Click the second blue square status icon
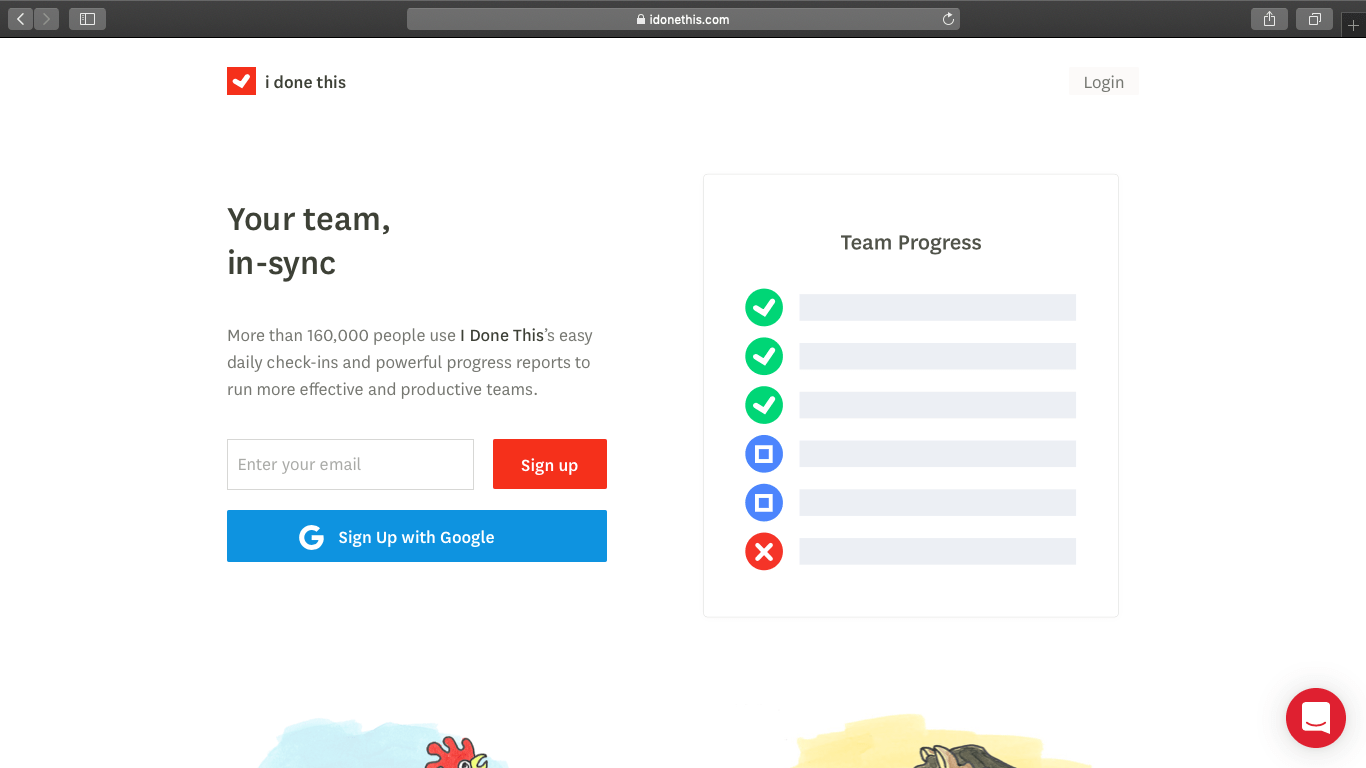Screen dimensions: 1366x768 (764, 502)
